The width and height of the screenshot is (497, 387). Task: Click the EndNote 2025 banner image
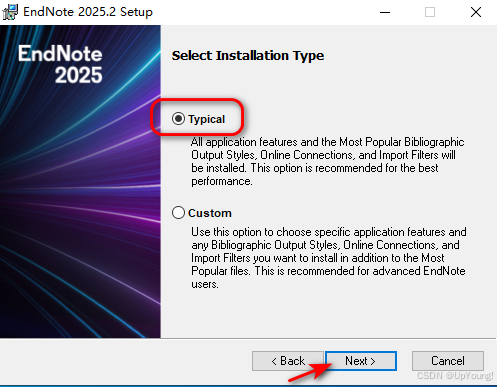pyautogui.click(x=80, y=181)
